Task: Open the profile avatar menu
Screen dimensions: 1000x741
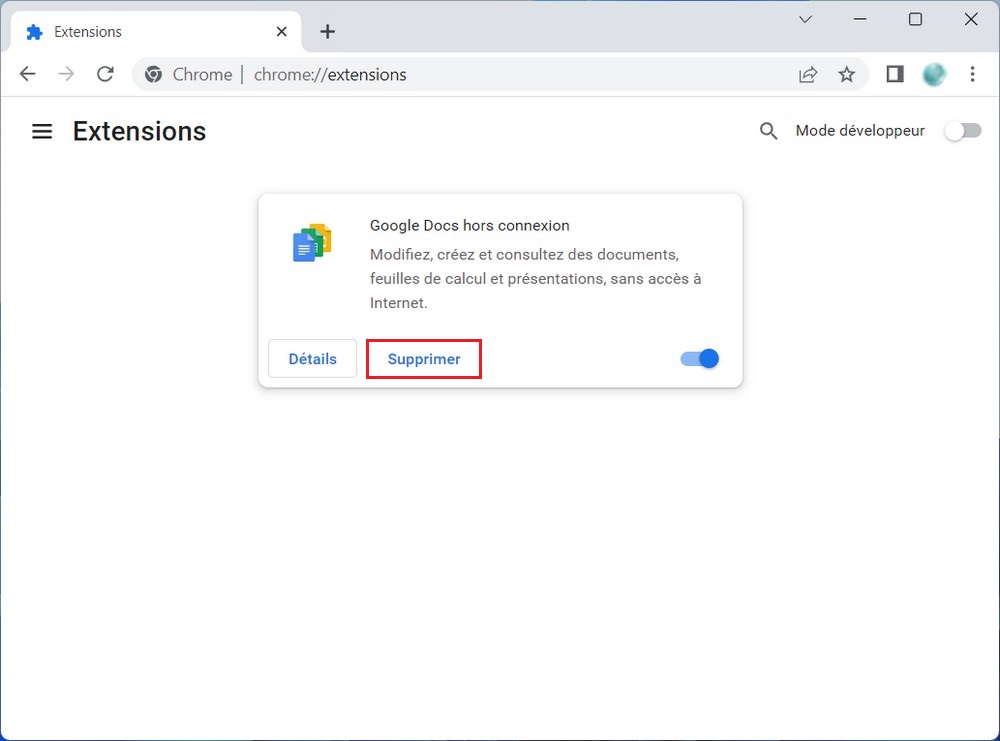Action: tap(934, 75)
